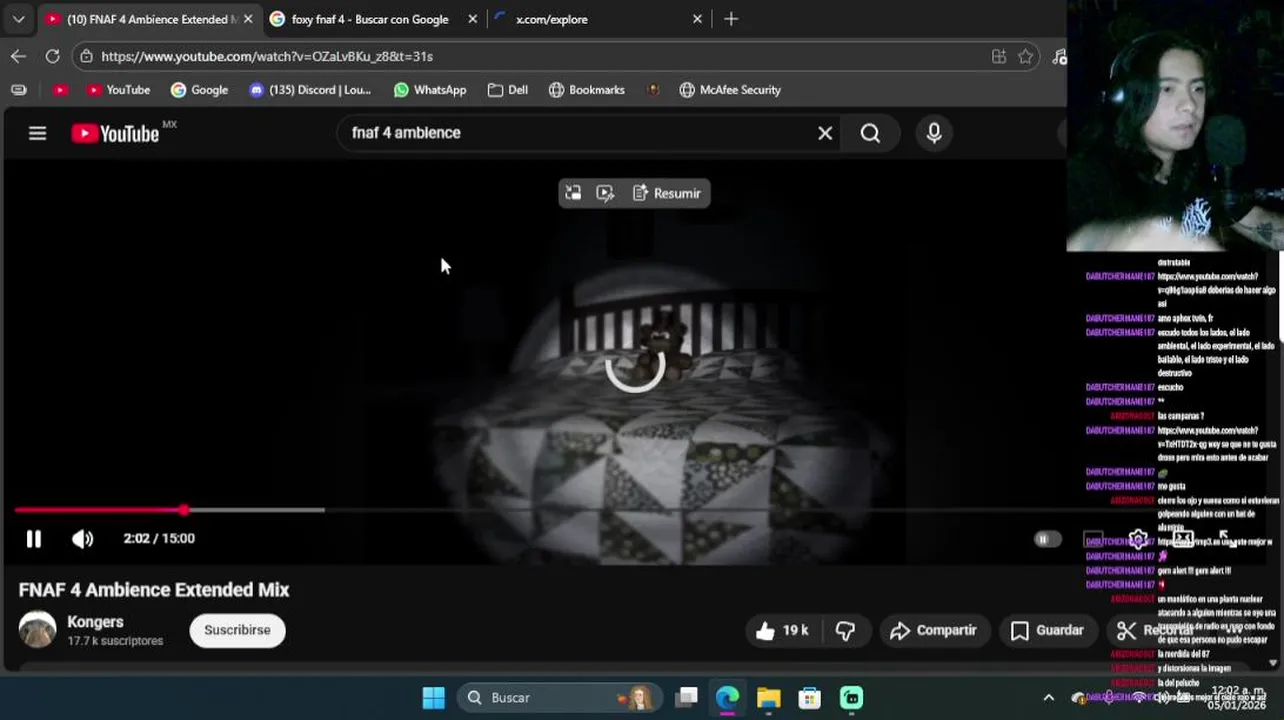Start voice search with microphone

(x=934, y=133)
